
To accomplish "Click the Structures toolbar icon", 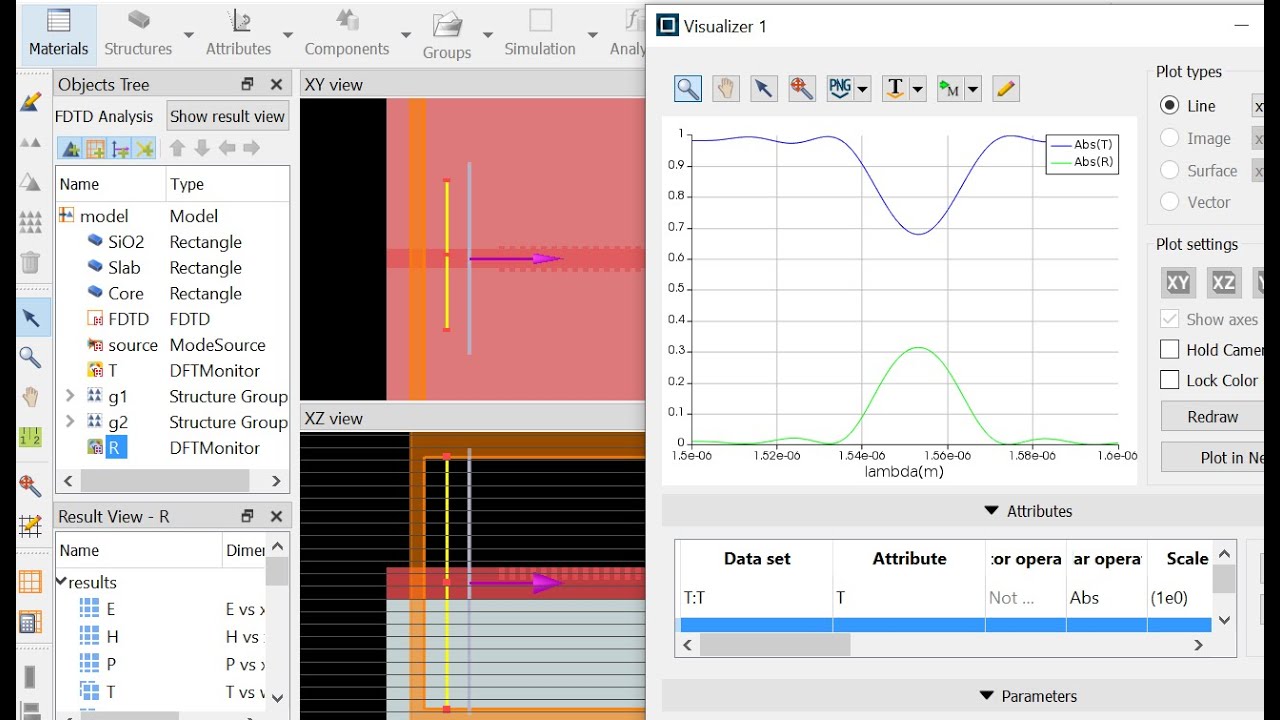I will click(x=139, y=20).
